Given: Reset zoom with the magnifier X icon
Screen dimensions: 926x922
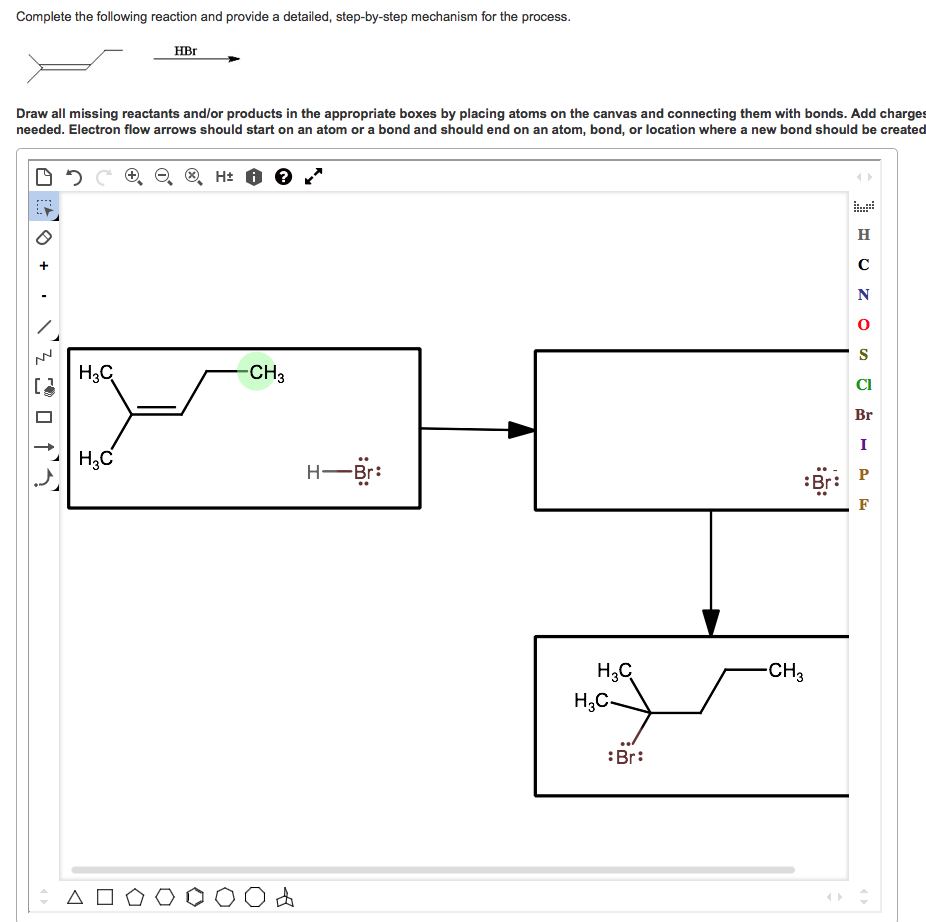Looking at the screenshot, I should (194, 177).
